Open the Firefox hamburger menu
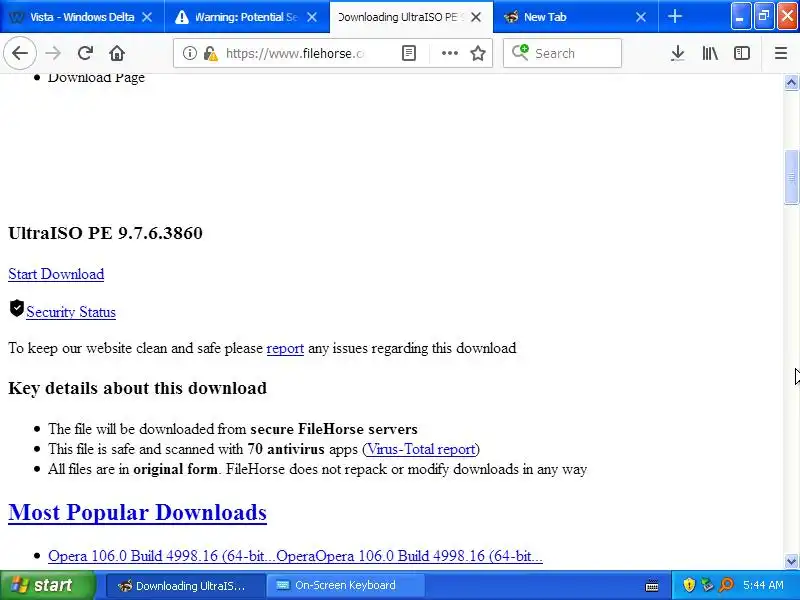The height and width of the screenshot is (600, 800). (781, 53)
